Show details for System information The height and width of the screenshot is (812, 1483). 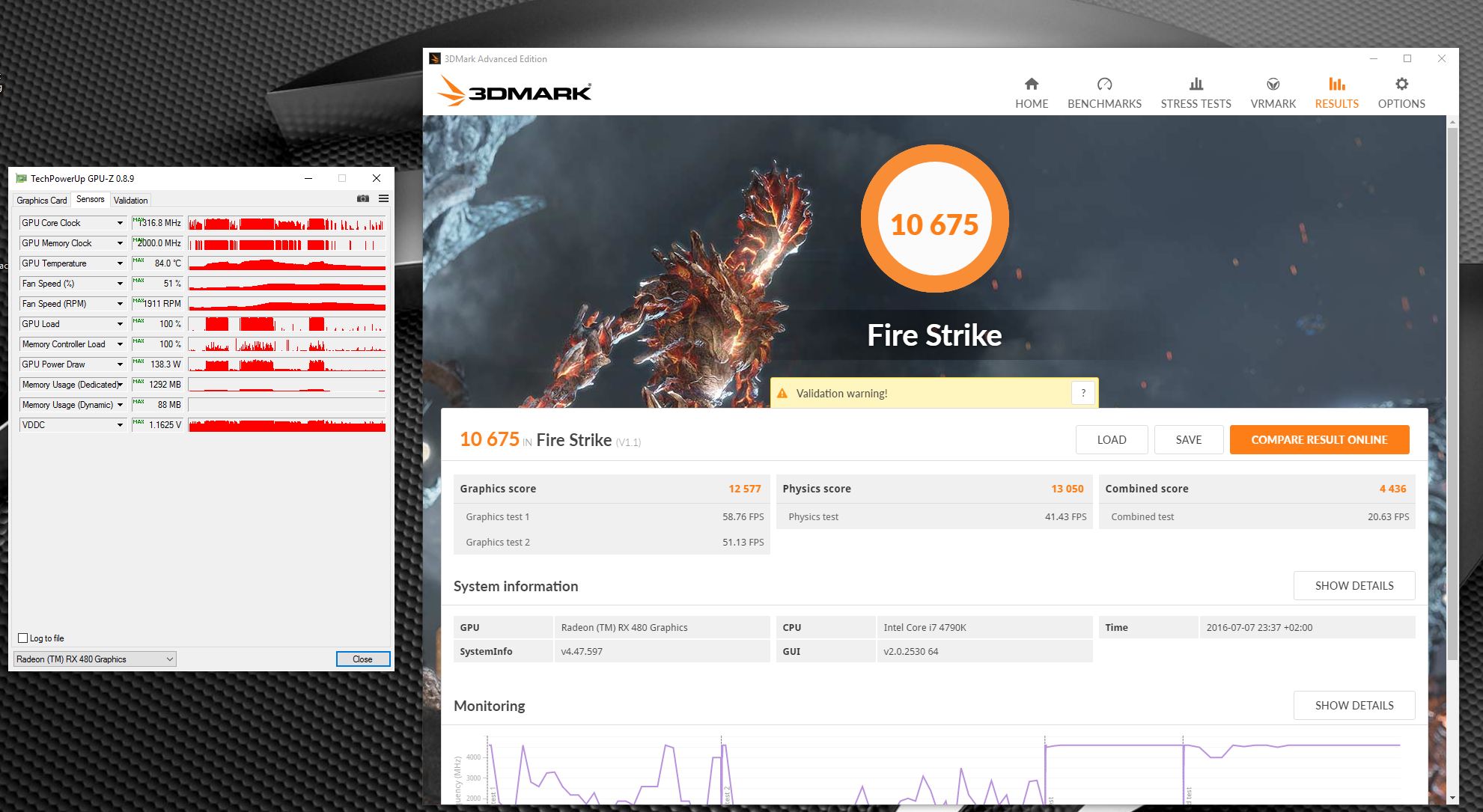(x=1353, y=586)
